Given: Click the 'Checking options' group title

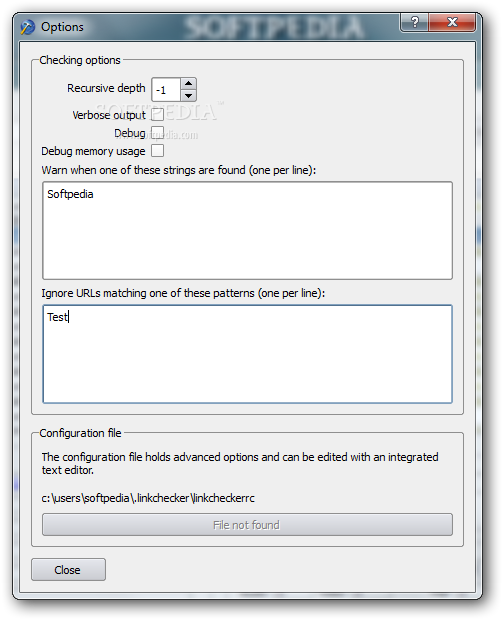Looking at the screenshot, I should [x=80, y=60].
